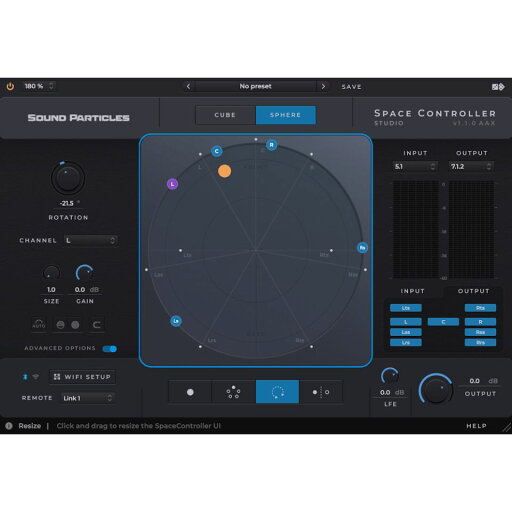Toggle the Rrs output channel

coord(480,342)
